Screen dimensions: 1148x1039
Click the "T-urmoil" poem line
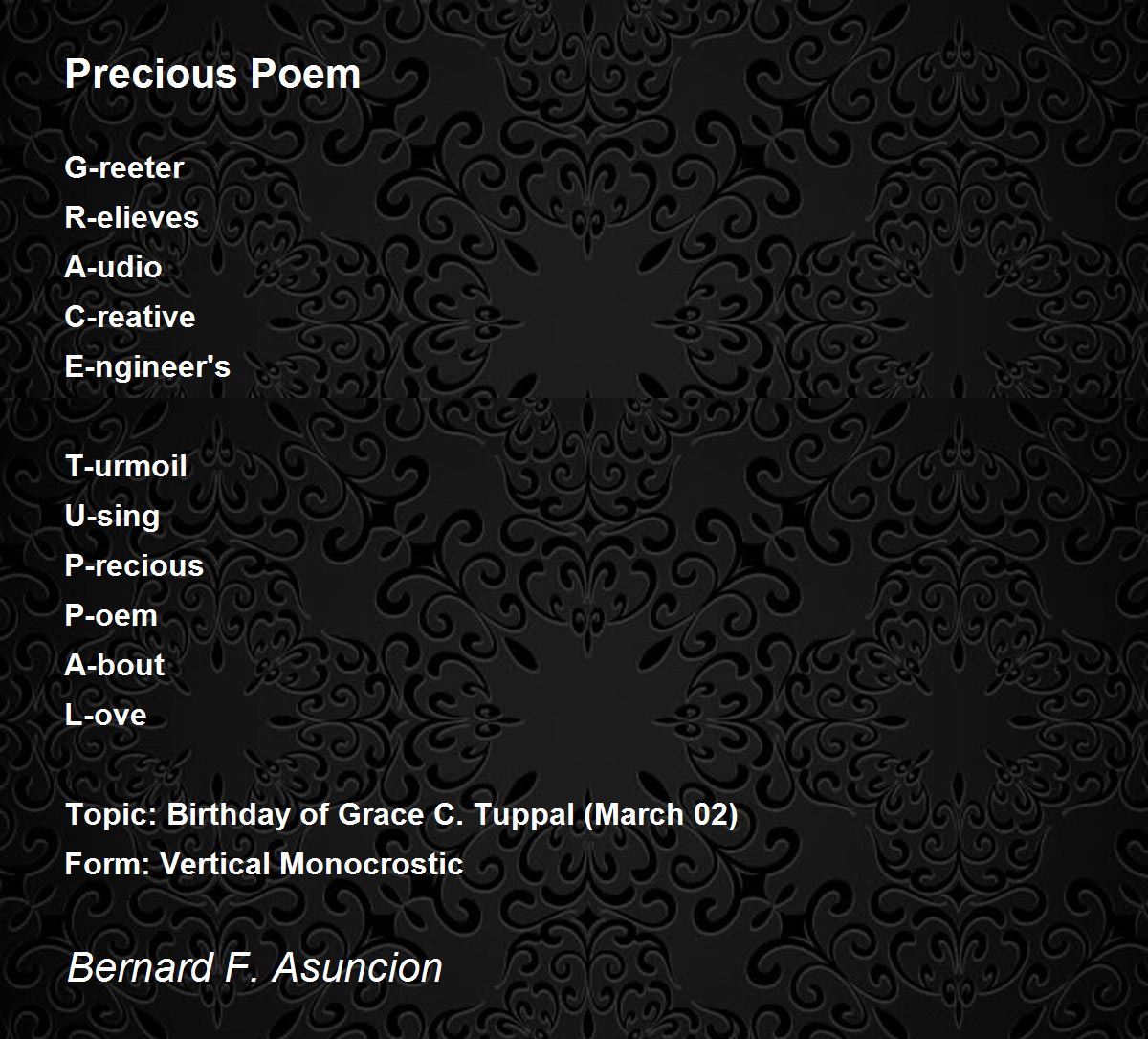[x=126, y=466]
